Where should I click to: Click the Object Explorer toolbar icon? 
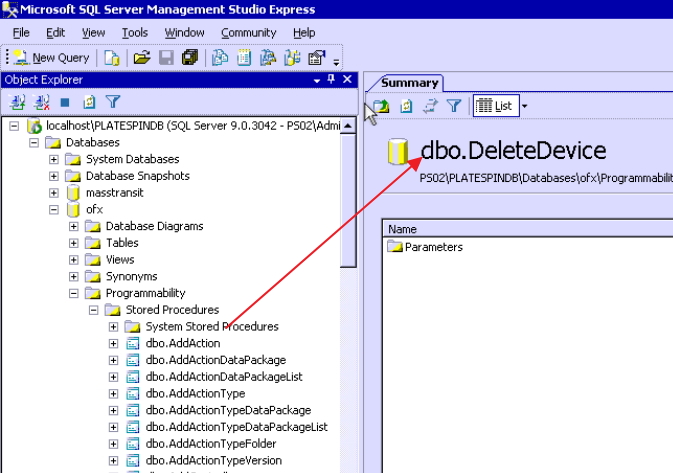click(x=268, y=58)
